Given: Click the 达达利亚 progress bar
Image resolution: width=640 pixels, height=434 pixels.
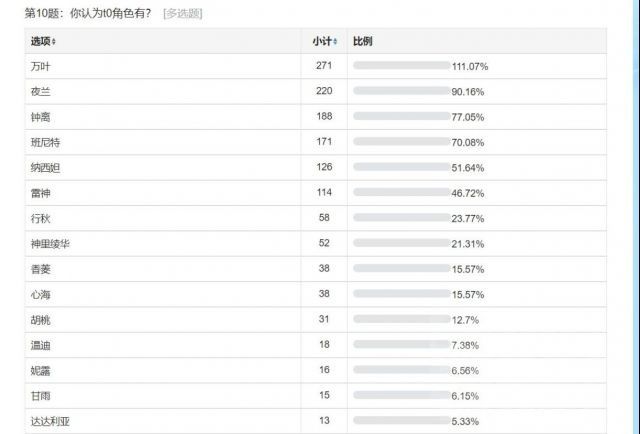Looking at the screenshot, I should pos(401,420).
